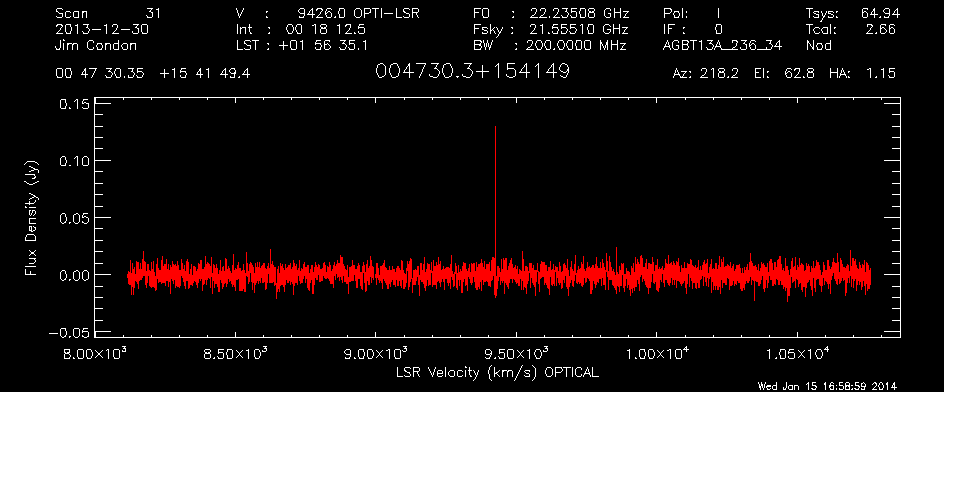The image size is (962, 490).
Task: Click the Flux Density (Jy) axis label
Action: 31,218
